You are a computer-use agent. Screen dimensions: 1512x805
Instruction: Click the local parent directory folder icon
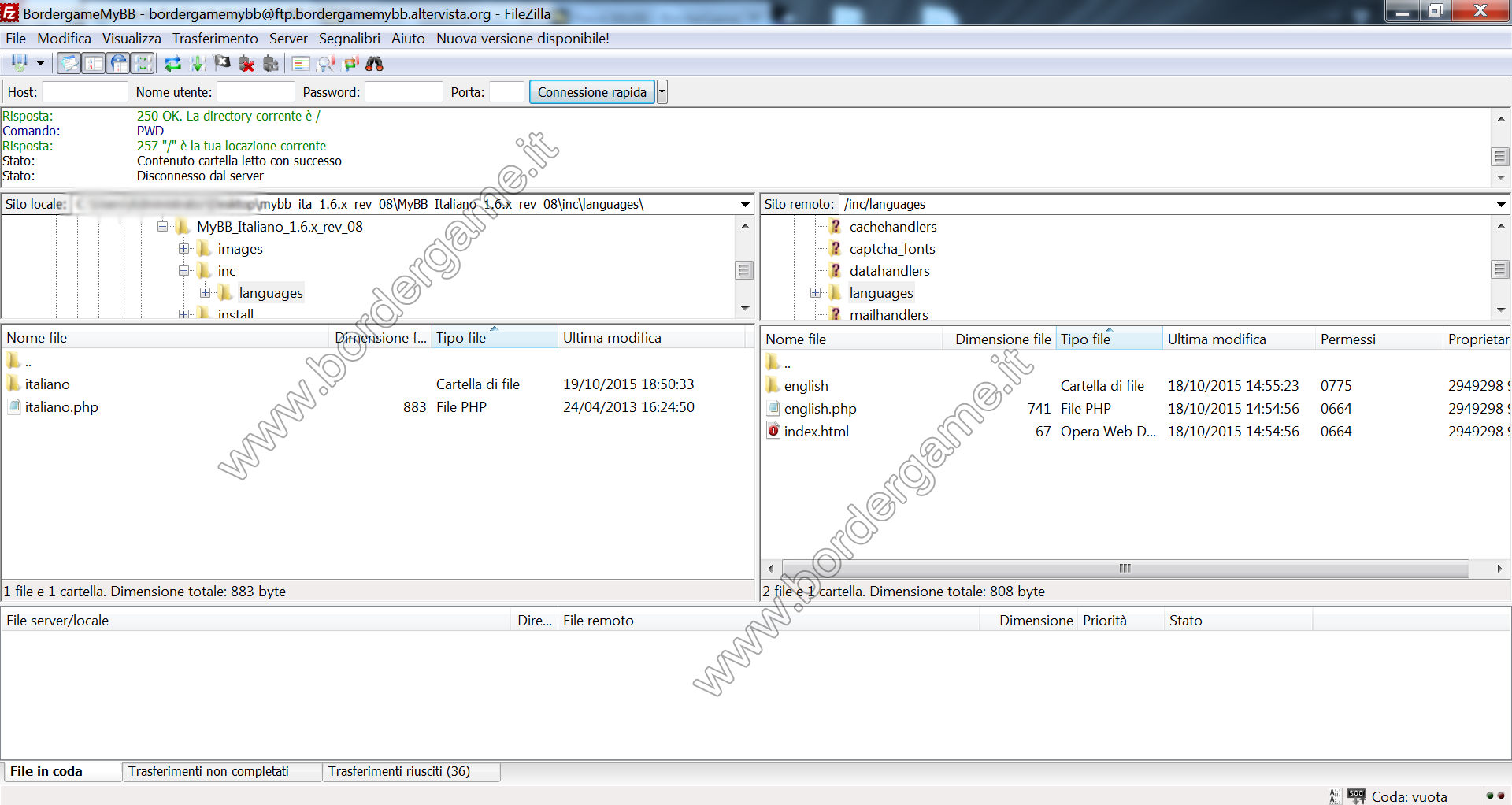(13, 361)
